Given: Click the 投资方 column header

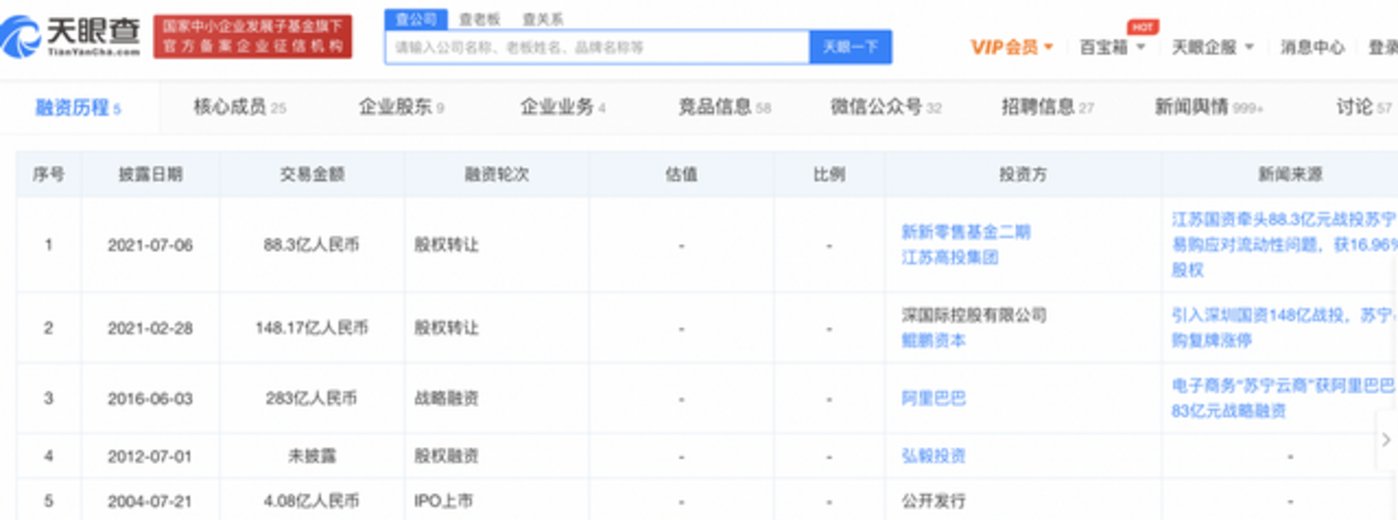Looking at the screenshot, I should 1023,174.
